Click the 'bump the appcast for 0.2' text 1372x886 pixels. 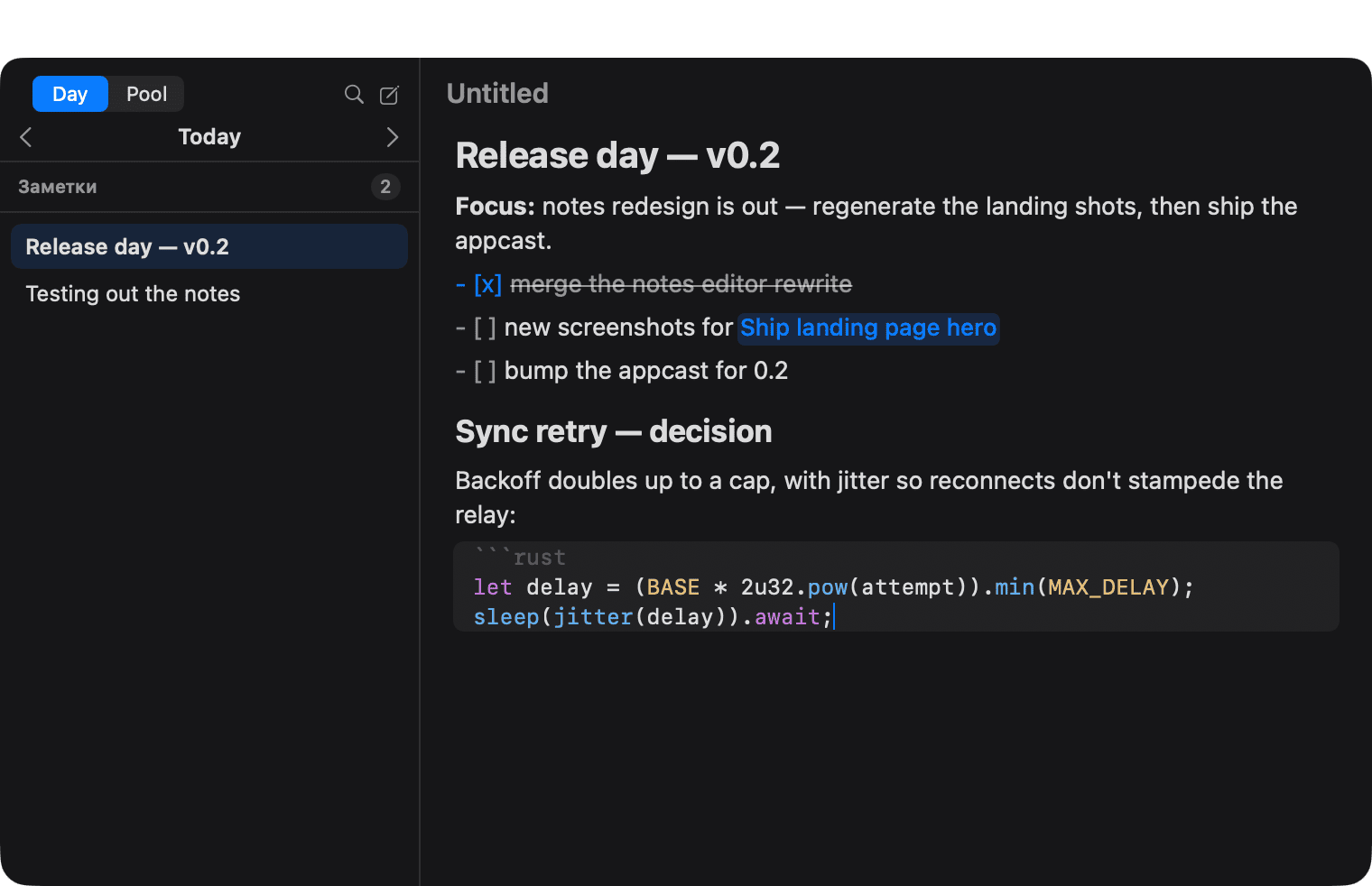646,371
